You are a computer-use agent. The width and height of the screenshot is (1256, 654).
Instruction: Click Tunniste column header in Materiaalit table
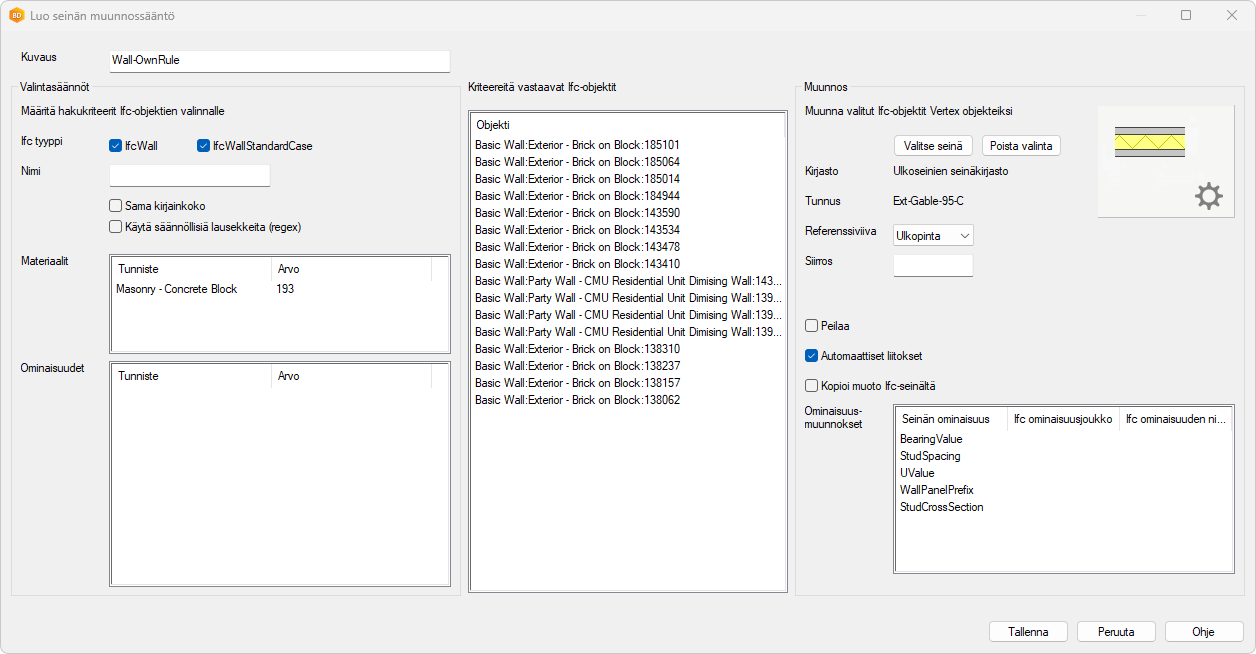pos(191,269)
